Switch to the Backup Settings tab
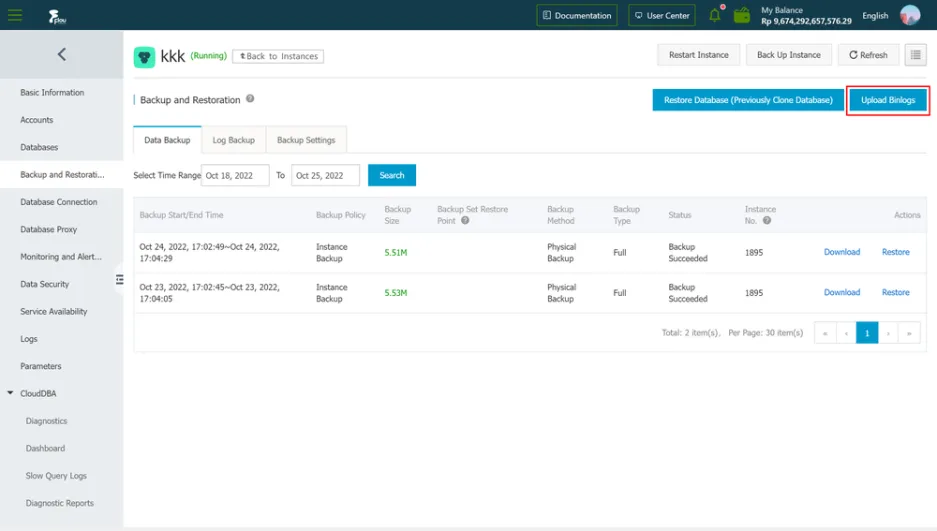 (306, 140)
